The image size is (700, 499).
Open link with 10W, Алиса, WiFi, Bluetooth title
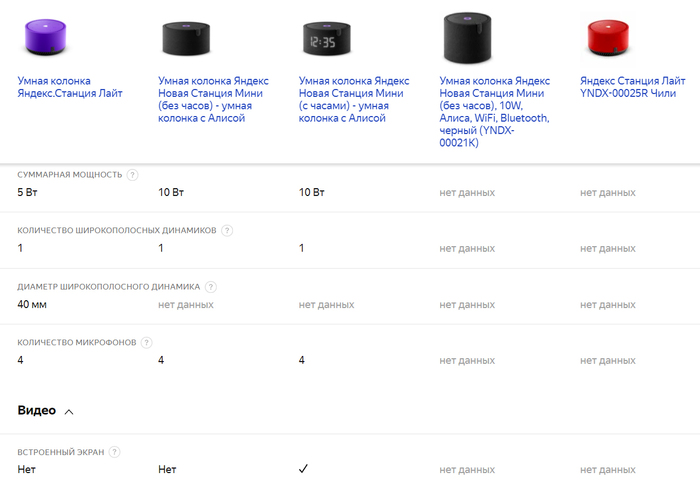coord(495,112)
